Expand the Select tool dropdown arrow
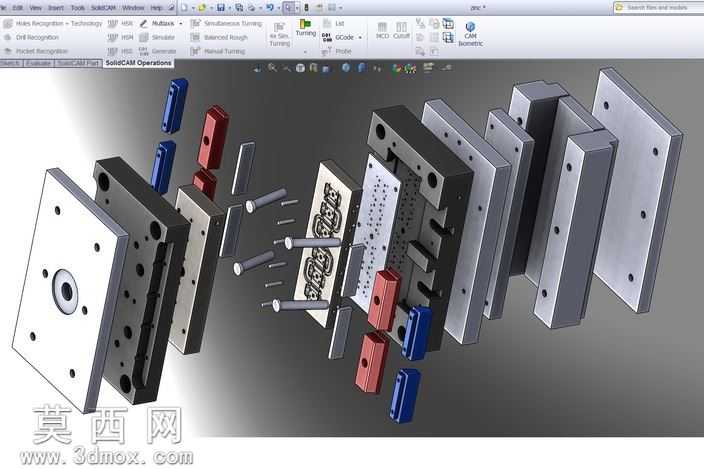 click(x=297, y=8)
